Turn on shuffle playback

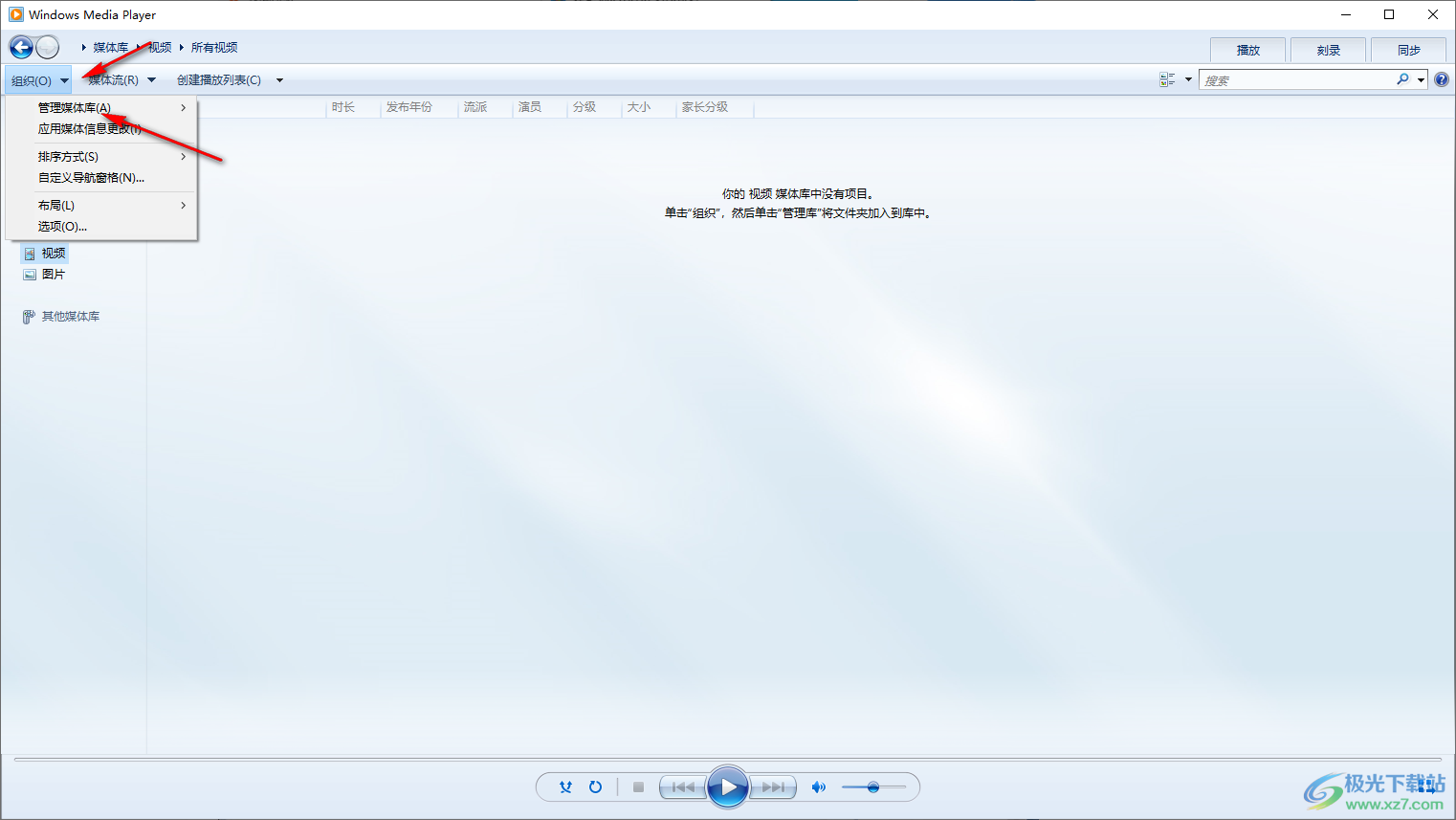[x=565, y=787]
